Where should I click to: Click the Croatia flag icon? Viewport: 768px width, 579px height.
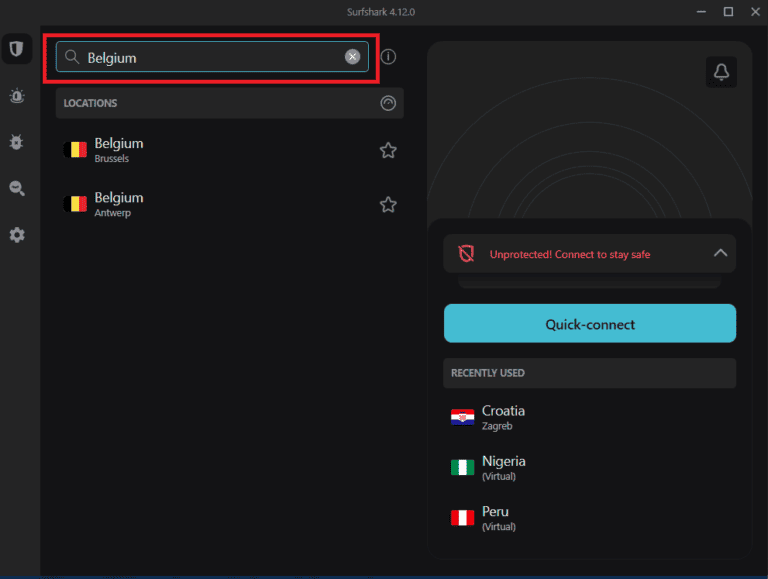click(462, 417)
